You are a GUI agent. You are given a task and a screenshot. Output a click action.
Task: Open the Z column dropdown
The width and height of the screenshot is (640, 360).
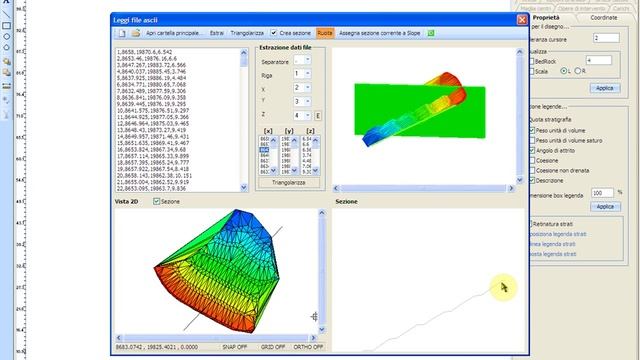308,116
